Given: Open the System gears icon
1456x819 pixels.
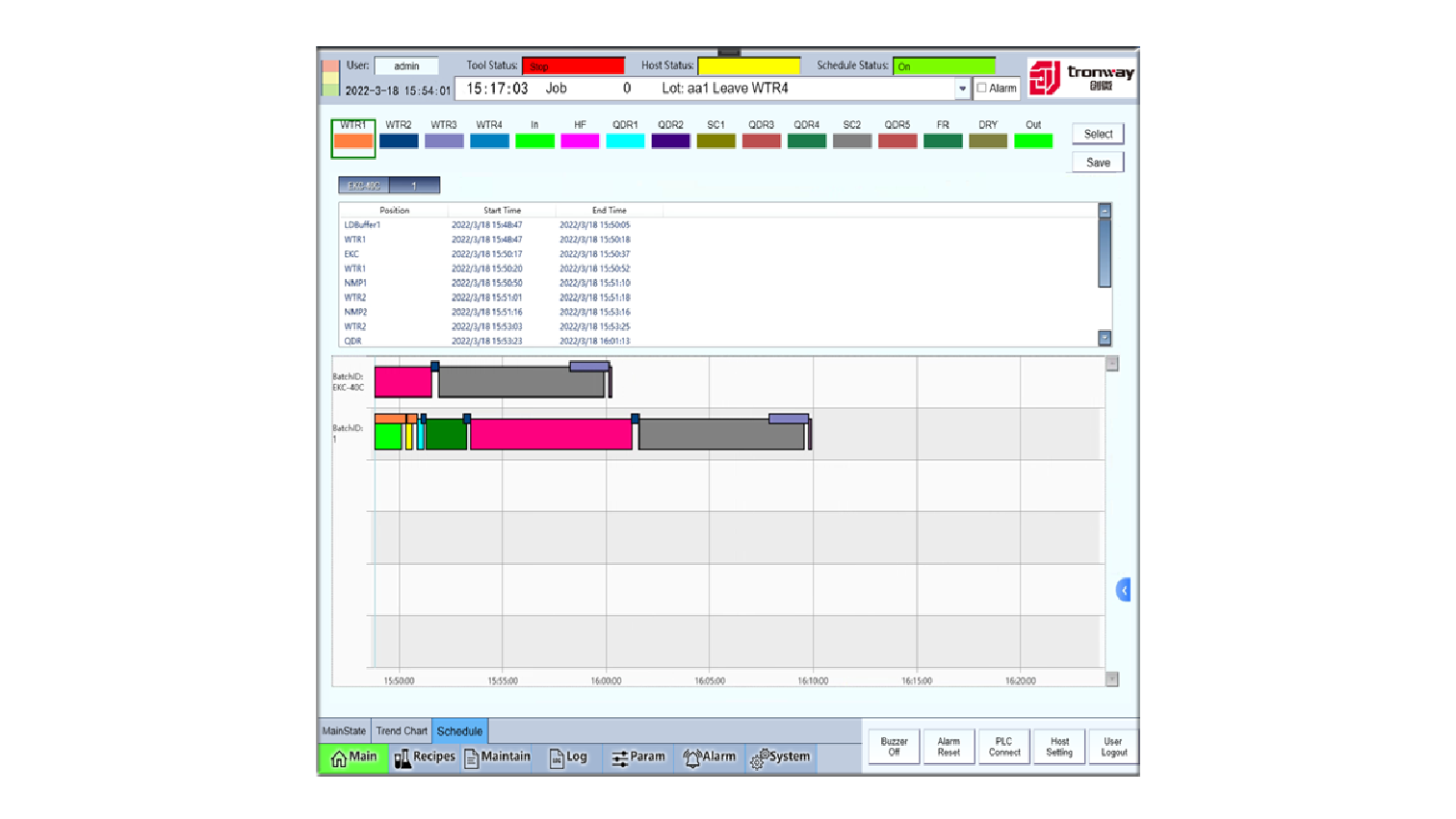Looking at the screenshot, I should (758, 759).
